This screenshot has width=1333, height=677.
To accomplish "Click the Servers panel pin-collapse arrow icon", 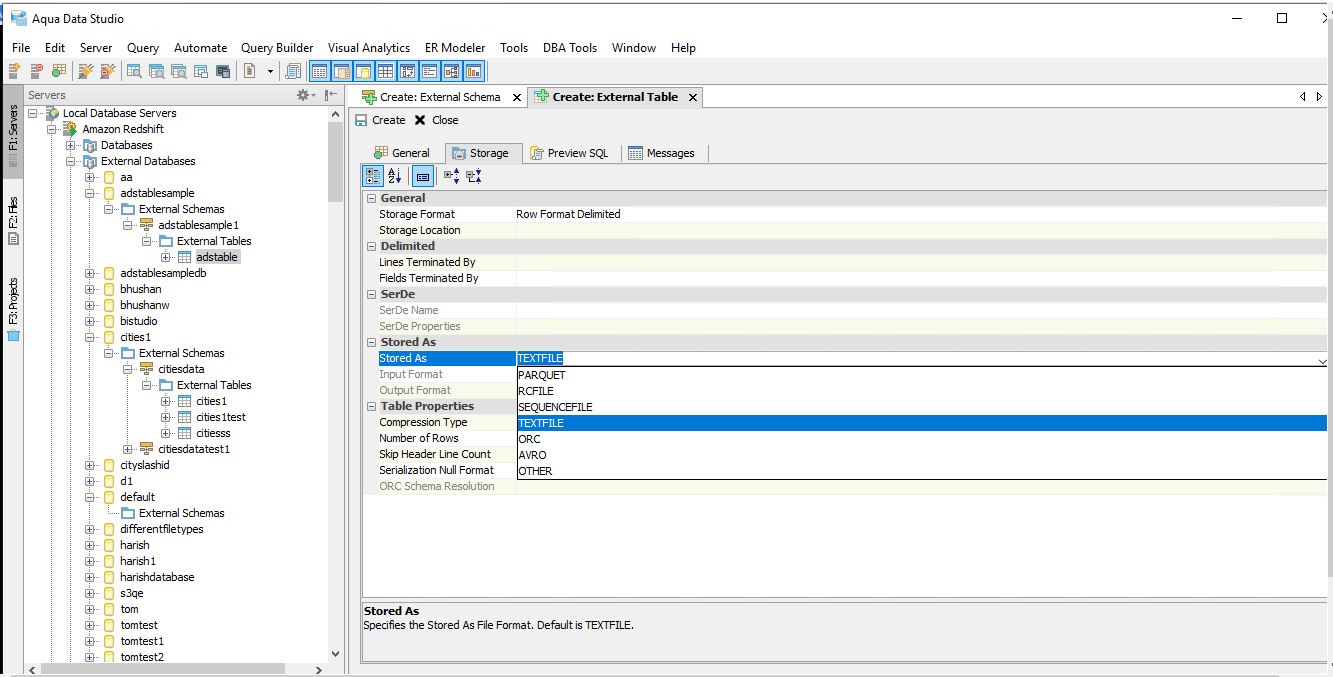I will (x=331, y=95).
